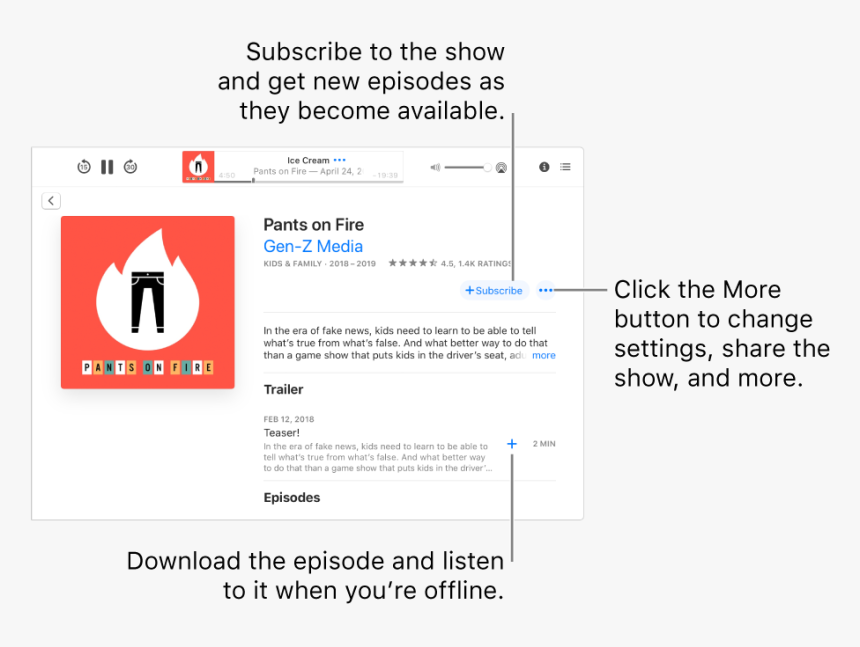
Task: Skip forward 30 seconds
Action: [x=130, y=166]
